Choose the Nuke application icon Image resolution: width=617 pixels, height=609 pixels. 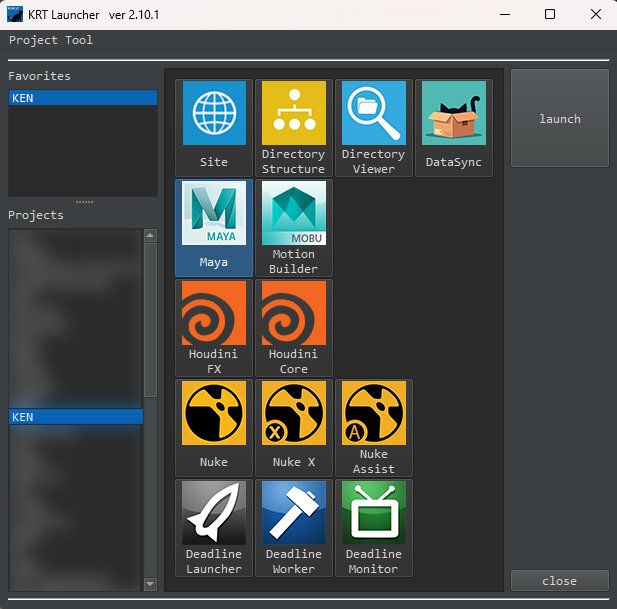tap(214, 413)
